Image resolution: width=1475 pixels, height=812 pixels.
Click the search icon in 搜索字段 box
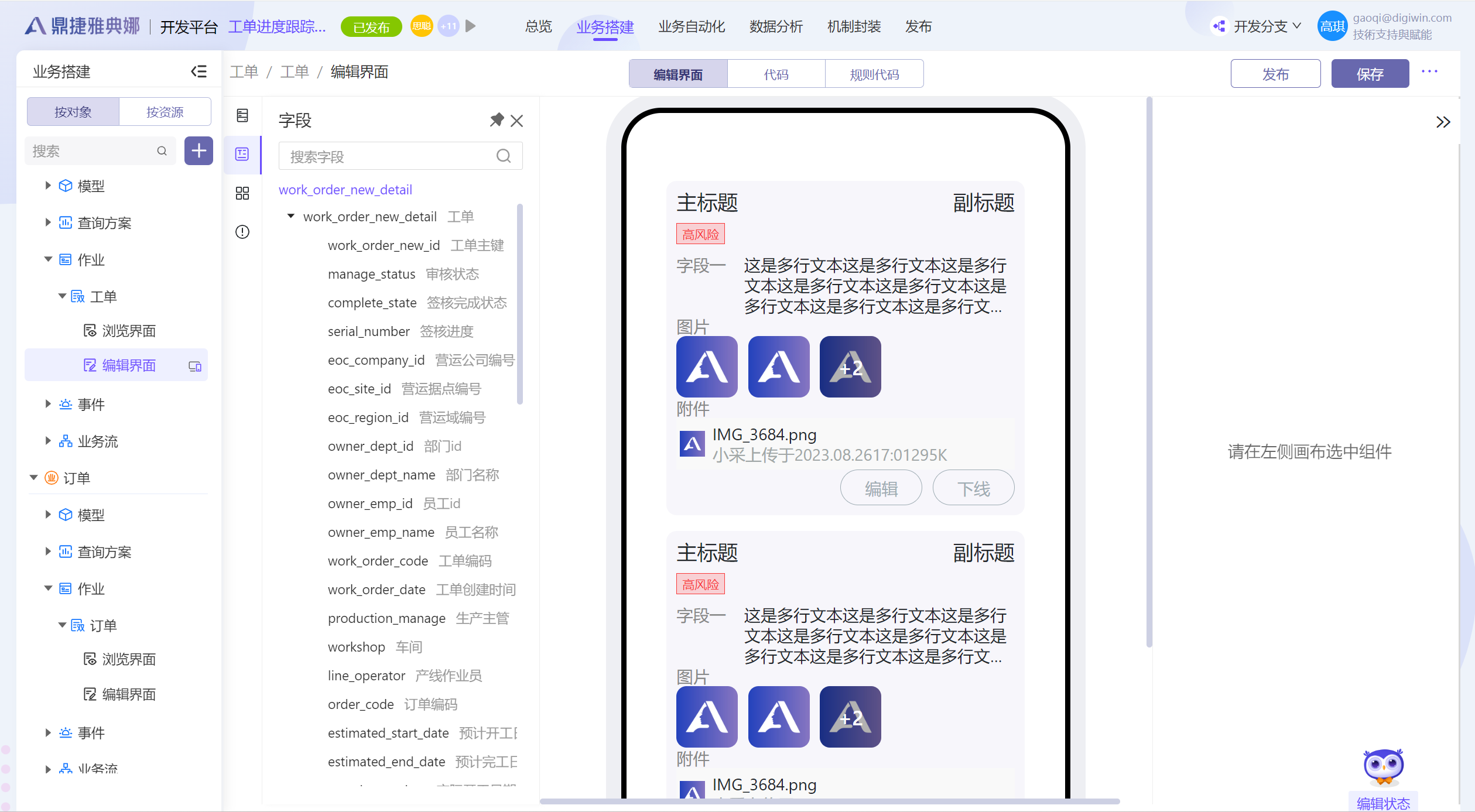pyautogui.click(x=504, y=156)
